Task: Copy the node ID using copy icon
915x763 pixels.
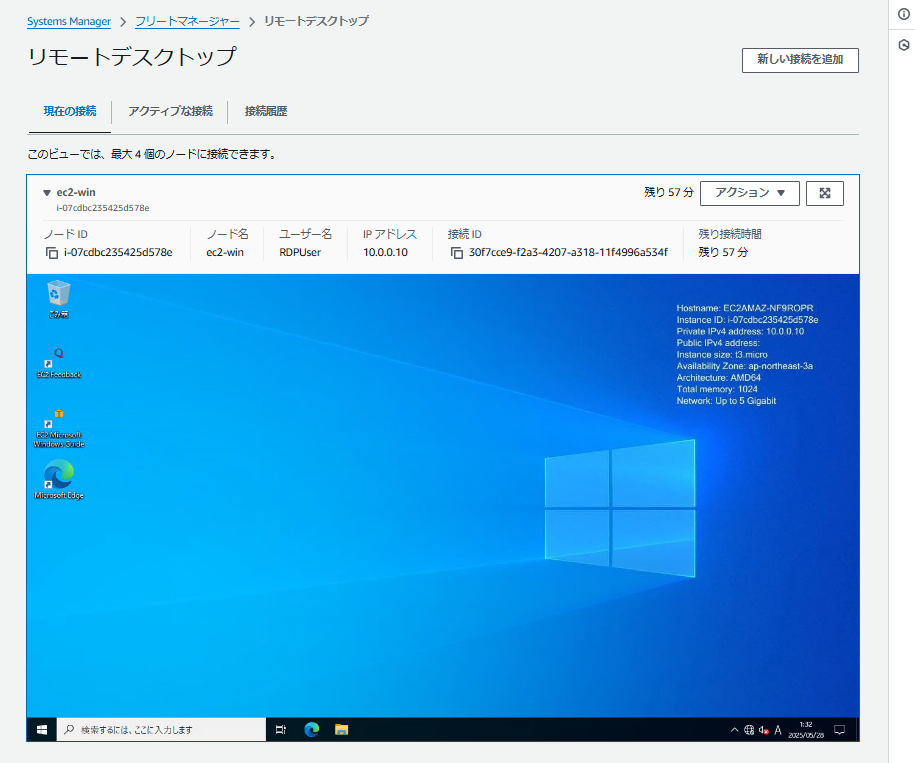Action: click(x=52, y=253)
